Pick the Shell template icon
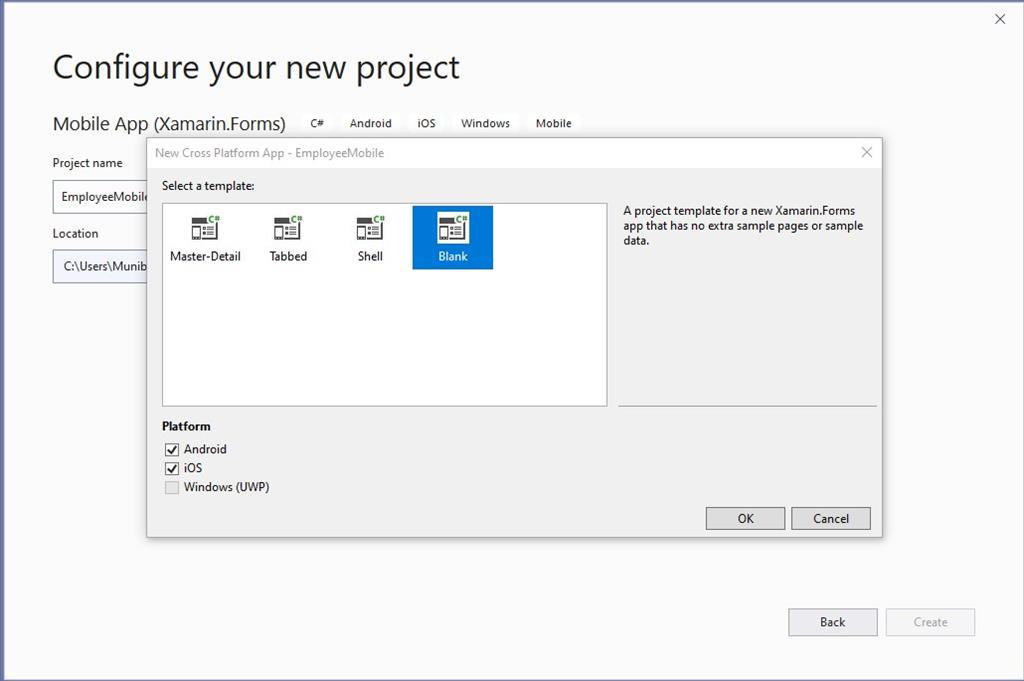The width and height of the screenshot is (1024, 681). tap(370, 238)
